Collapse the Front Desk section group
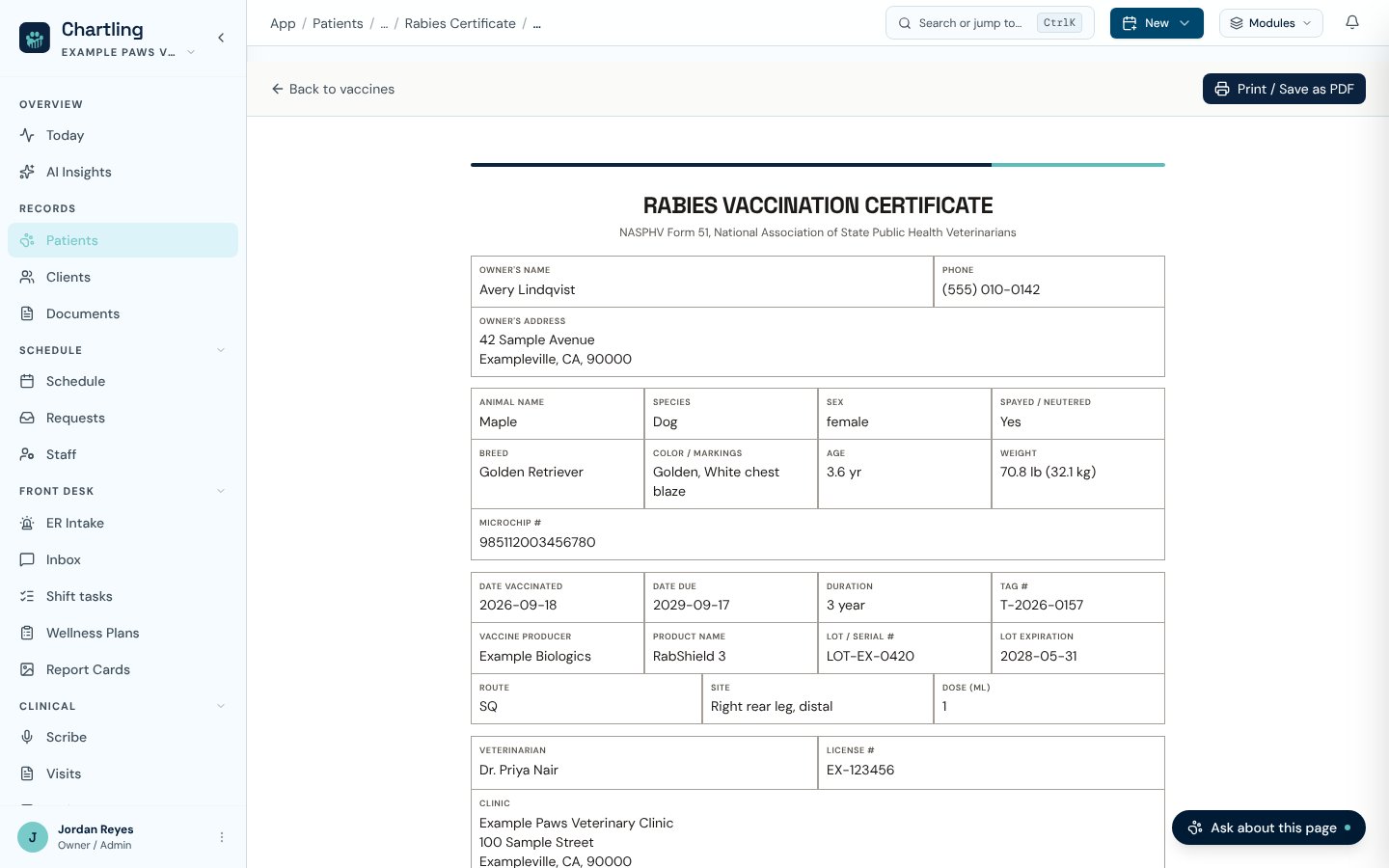 (221, 491)
